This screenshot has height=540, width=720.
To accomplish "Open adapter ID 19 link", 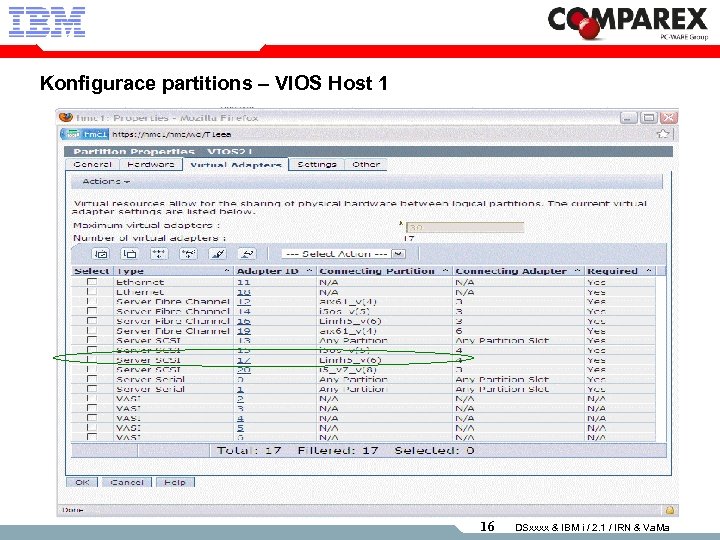I will 244,331.
